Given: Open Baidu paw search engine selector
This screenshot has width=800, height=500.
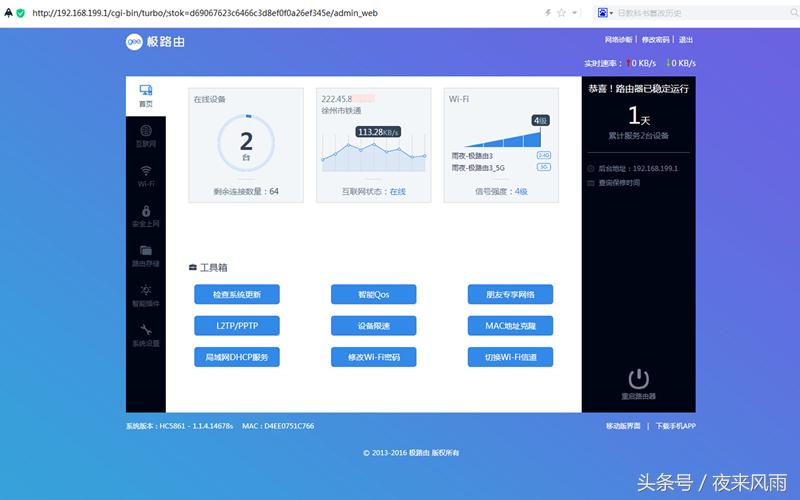Looking at the screenshot, I should pyautogui.click(x=605, y=13).
